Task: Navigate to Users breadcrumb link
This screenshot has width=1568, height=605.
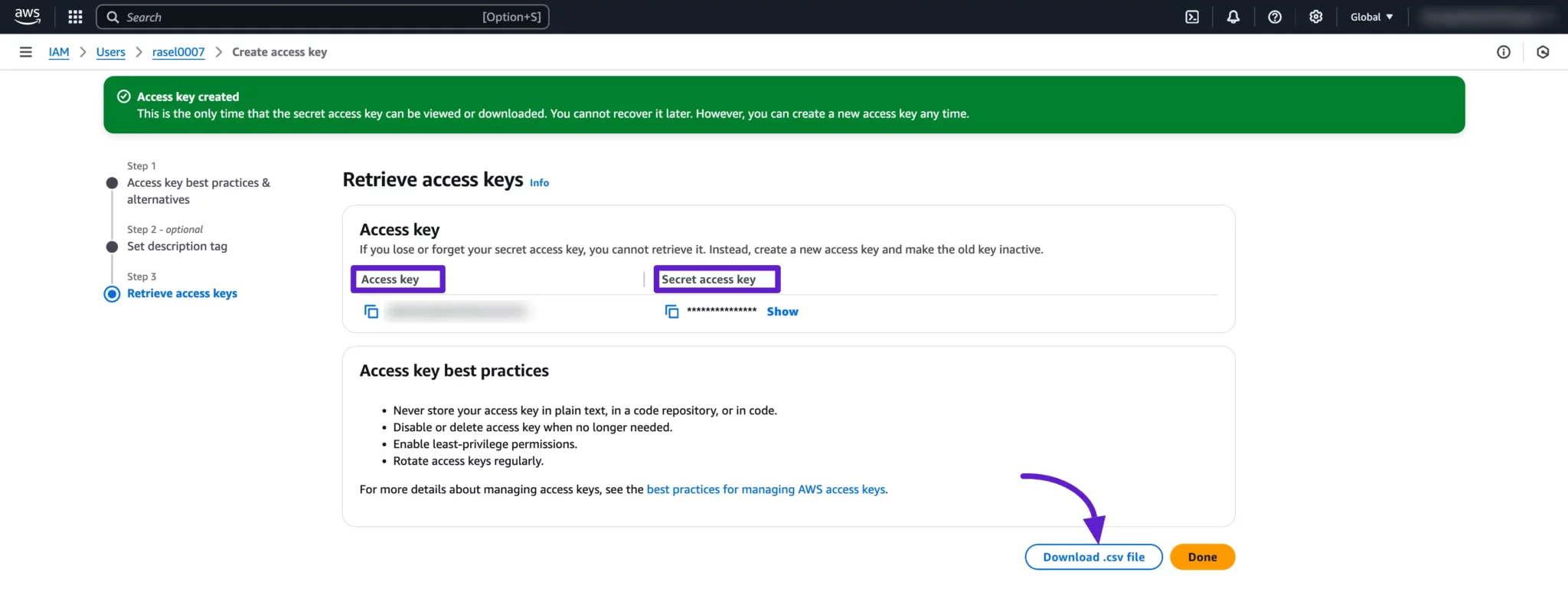Action: 110,52
